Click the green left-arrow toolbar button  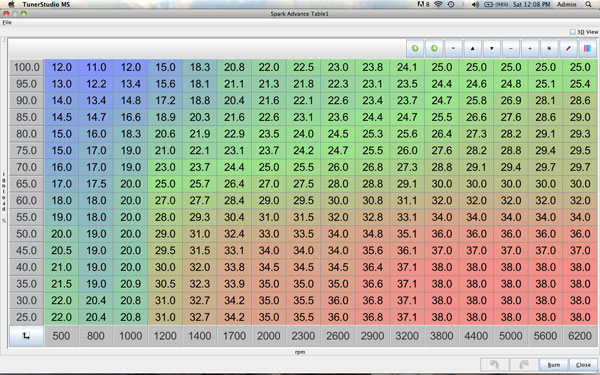click(415, 49)
